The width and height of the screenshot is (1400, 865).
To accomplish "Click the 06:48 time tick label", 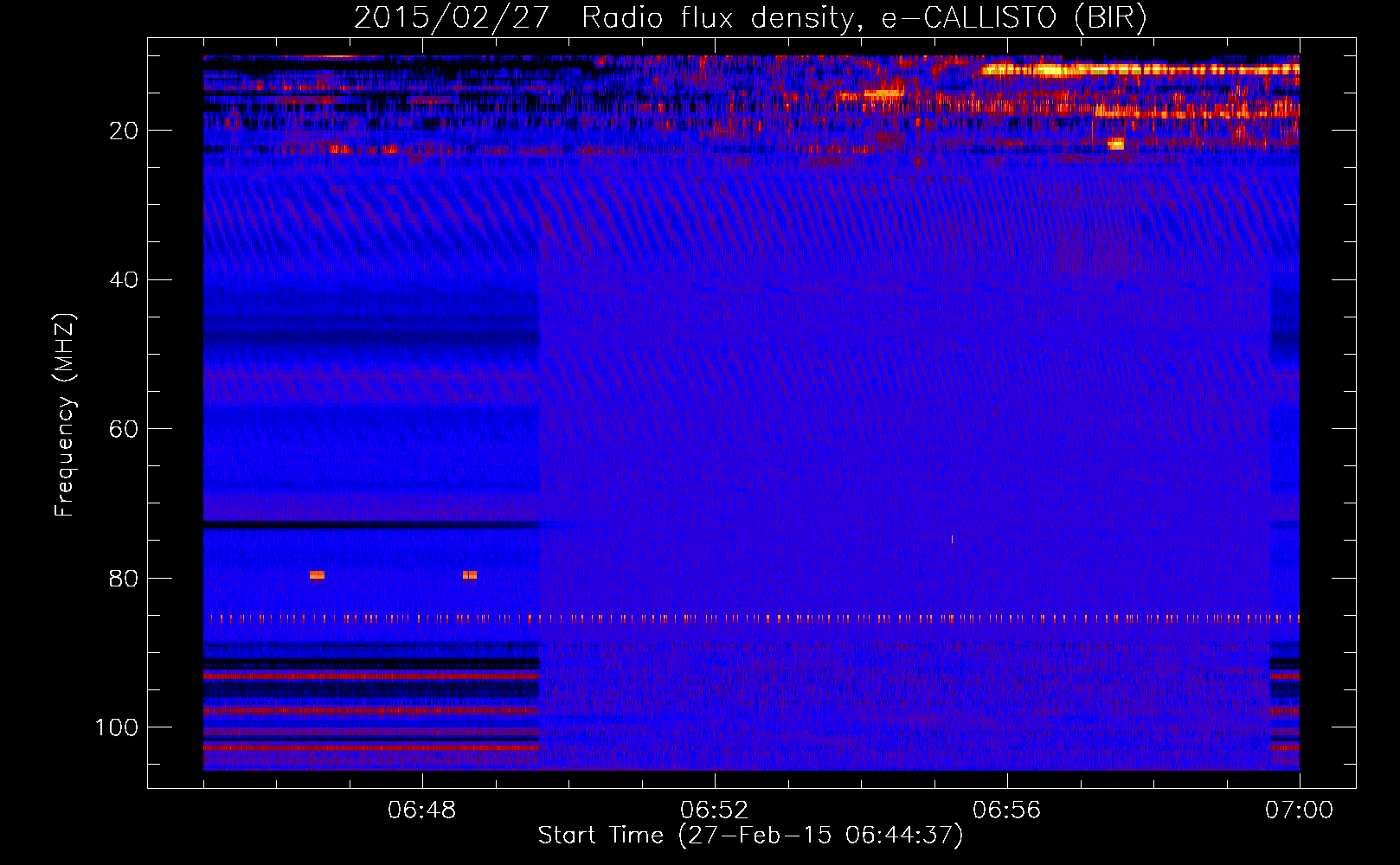I will tap(422, 811).
